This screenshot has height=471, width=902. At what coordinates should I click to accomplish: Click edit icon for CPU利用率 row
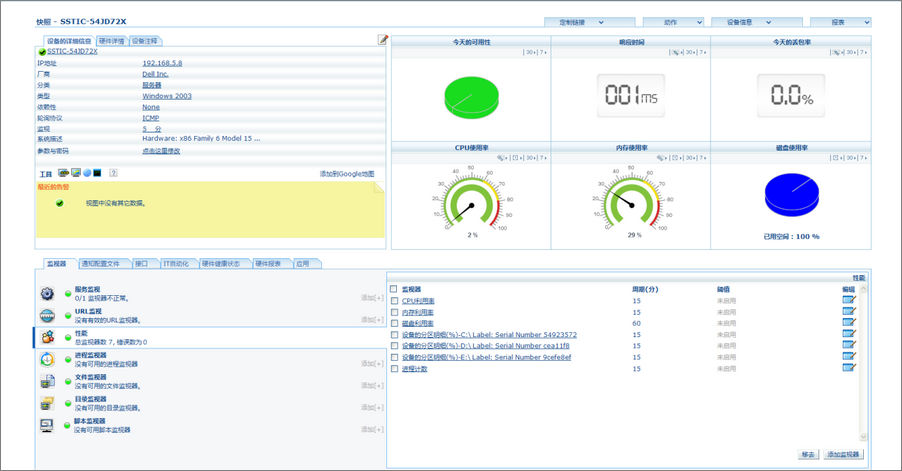tap(849, 300)
